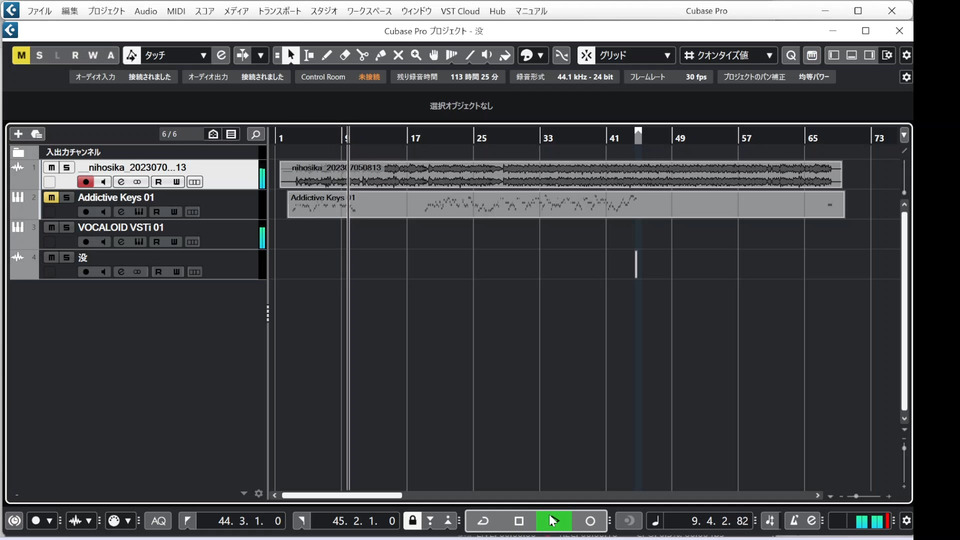This screenshot has height=540, width=960.
Task: Open the audio record mode dropdown
Action: 81,521
